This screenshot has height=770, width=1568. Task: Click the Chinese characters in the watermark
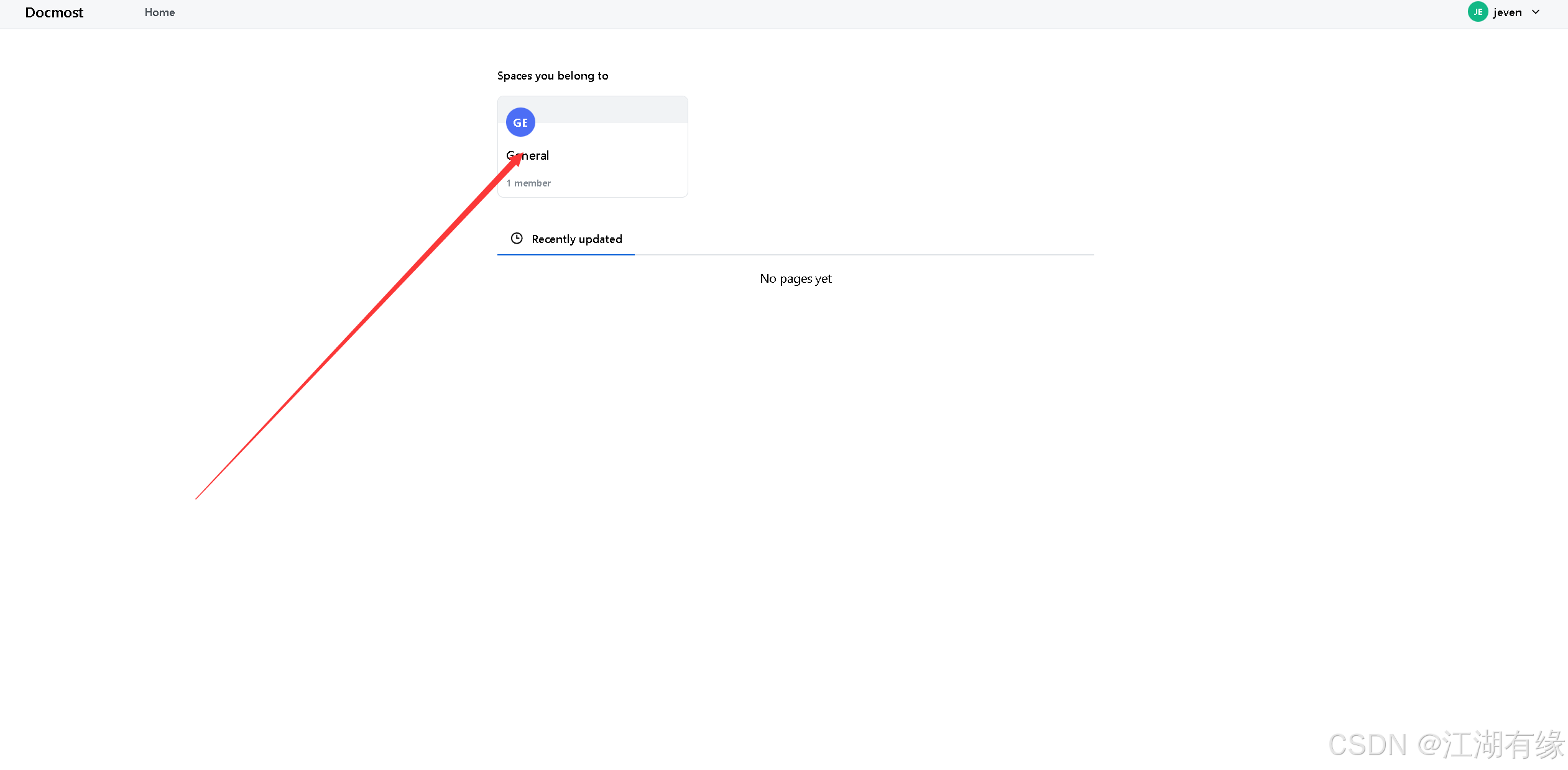click(x=1503, y=745)
